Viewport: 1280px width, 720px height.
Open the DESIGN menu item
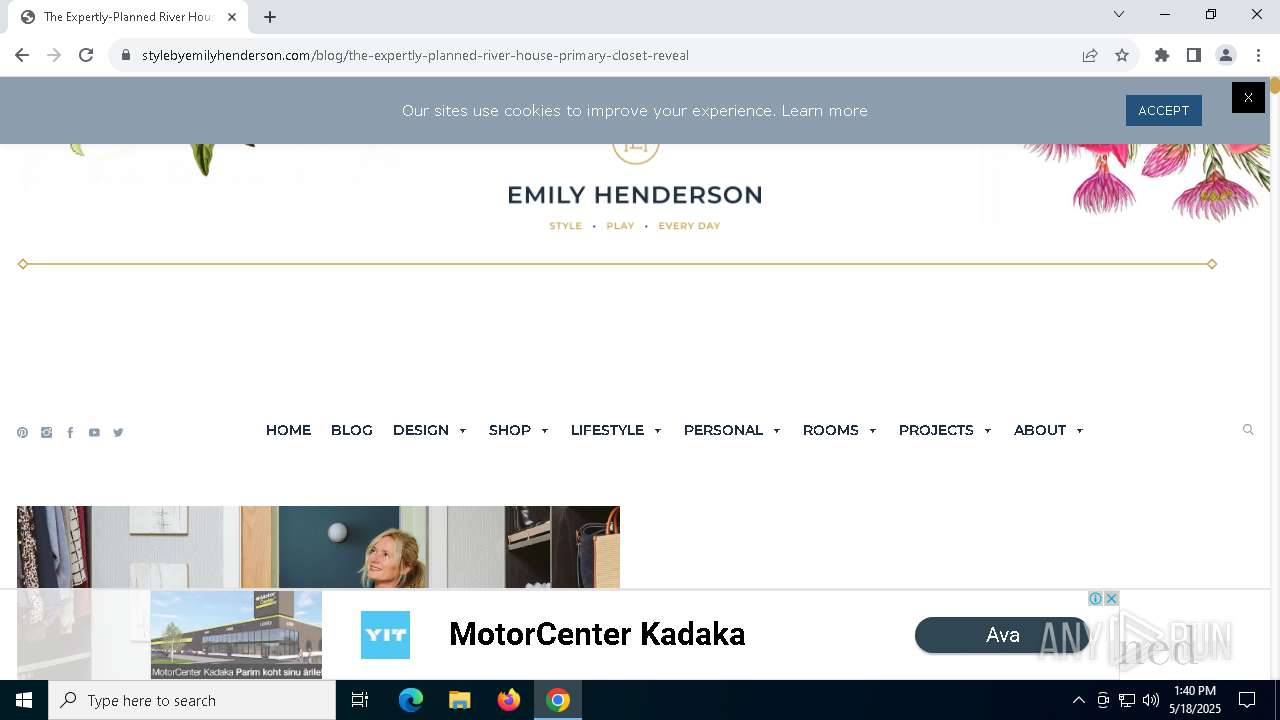[x=421, y=430]
